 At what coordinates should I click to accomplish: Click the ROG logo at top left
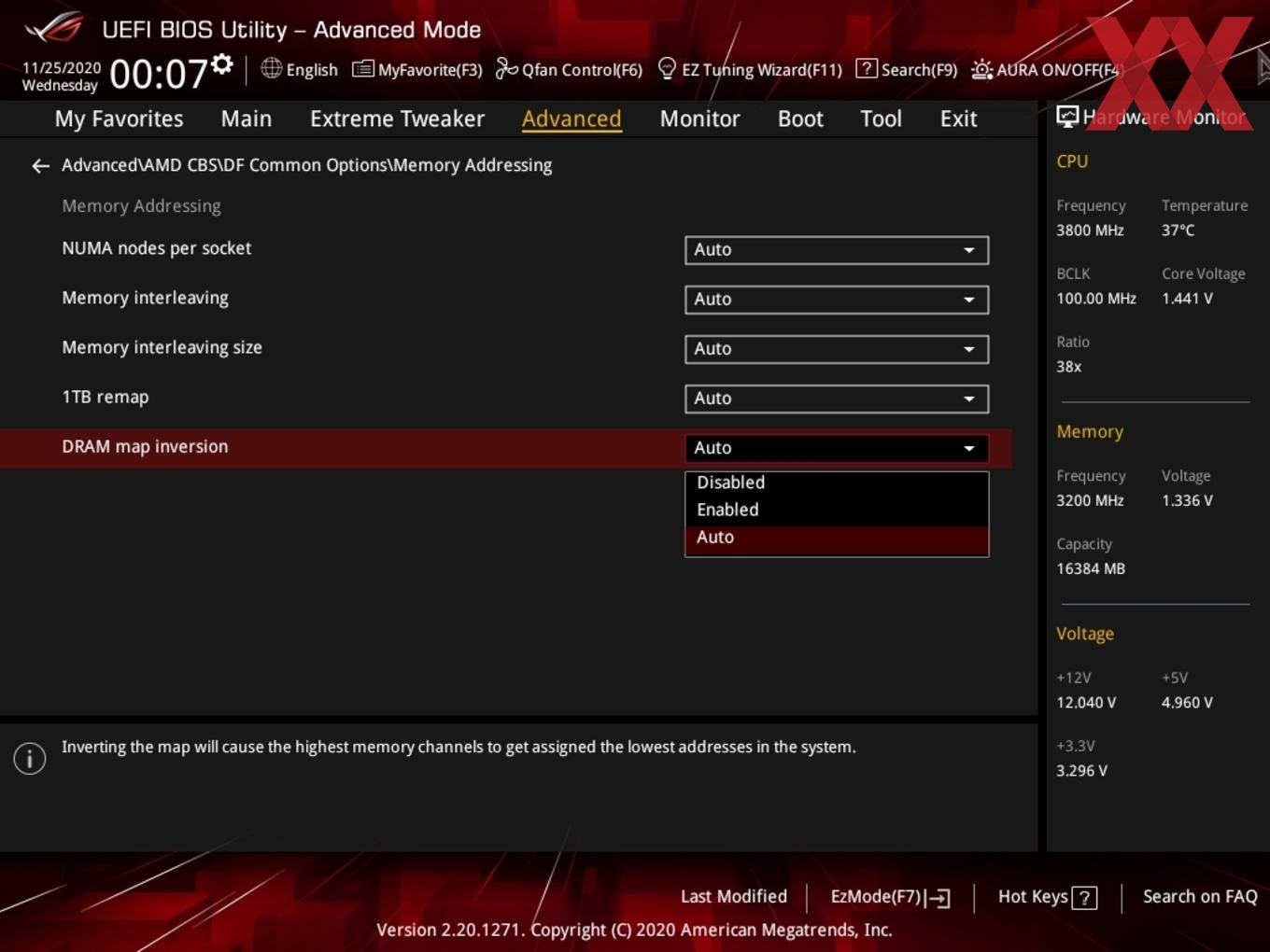pyautogui.click(x=53, y=28)
